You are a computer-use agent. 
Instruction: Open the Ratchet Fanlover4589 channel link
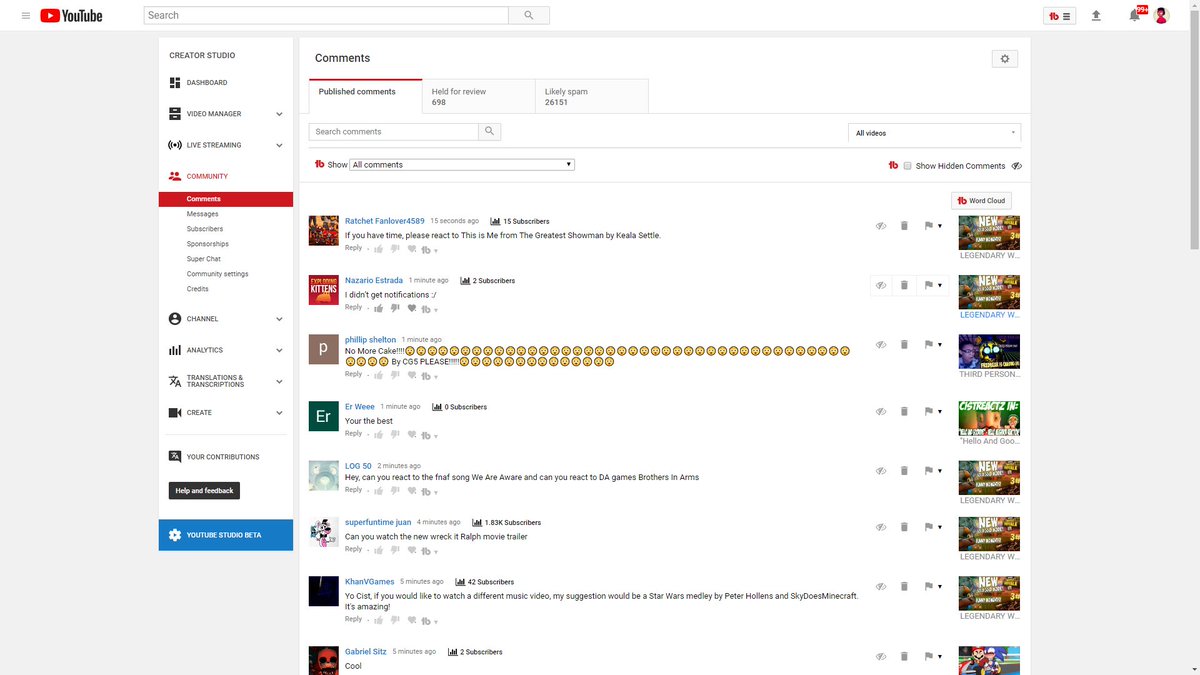point(384,221)
